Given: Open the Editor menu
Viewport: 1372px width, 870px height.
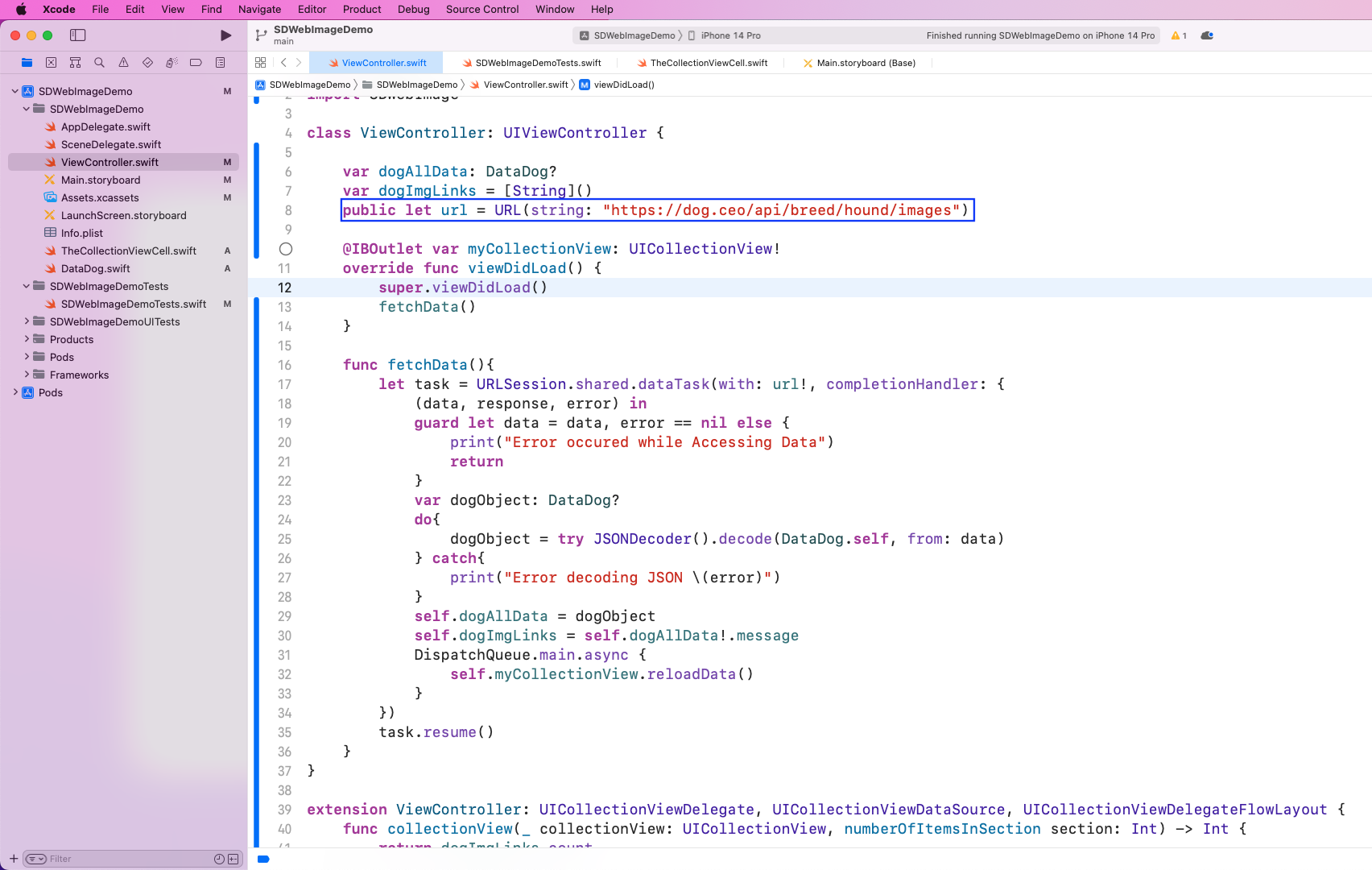Looking at the screenshot, I should pyautogui.click(x=312, y=9).
